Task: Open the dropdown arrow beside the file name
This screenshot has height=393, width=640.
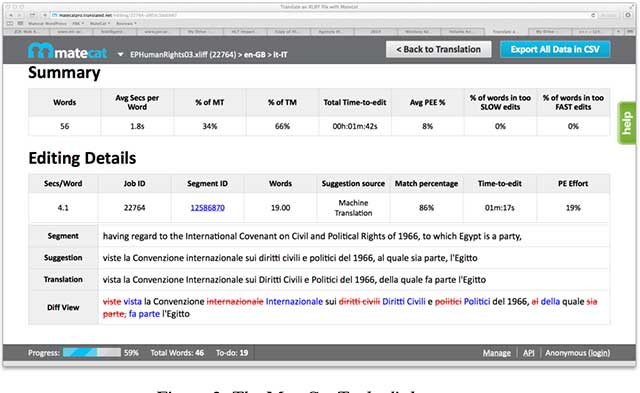Action: point(120,54)
